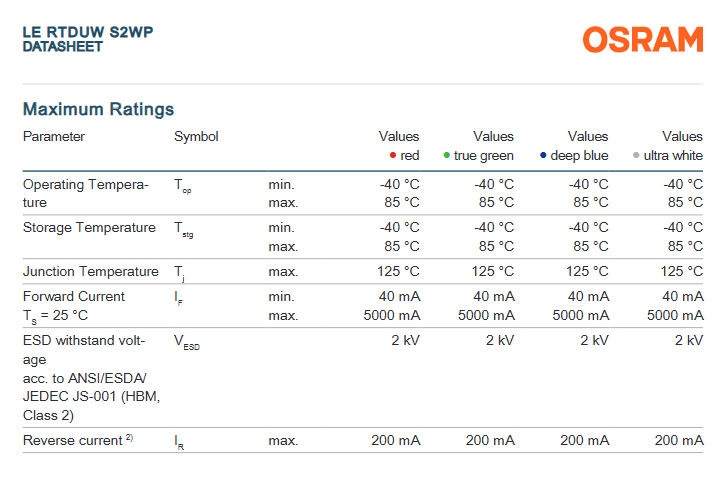Click the Operating Temperature parameter label

pos(86,193)
